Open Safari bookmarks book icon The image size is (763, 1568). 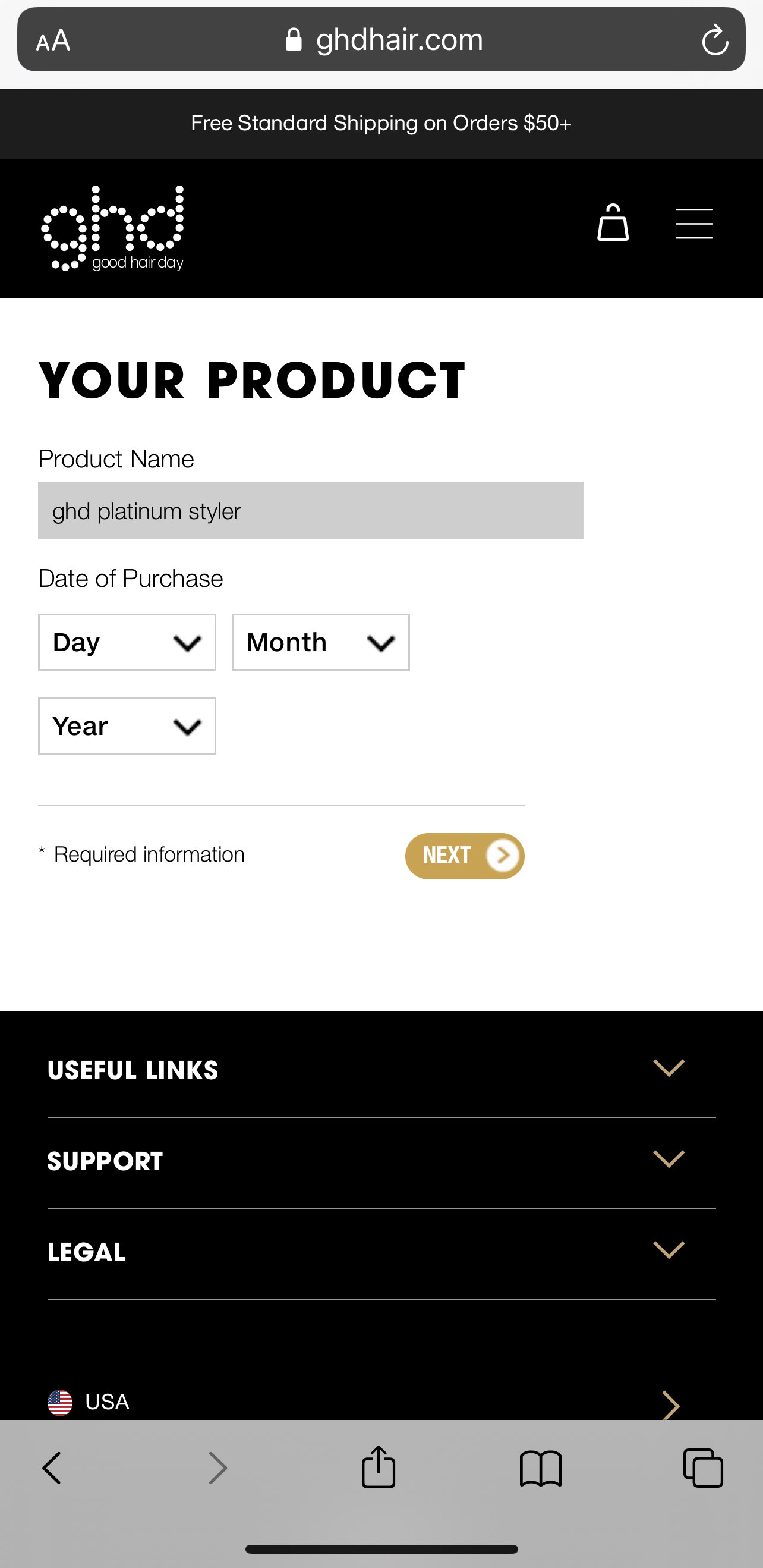[540, 1468]
